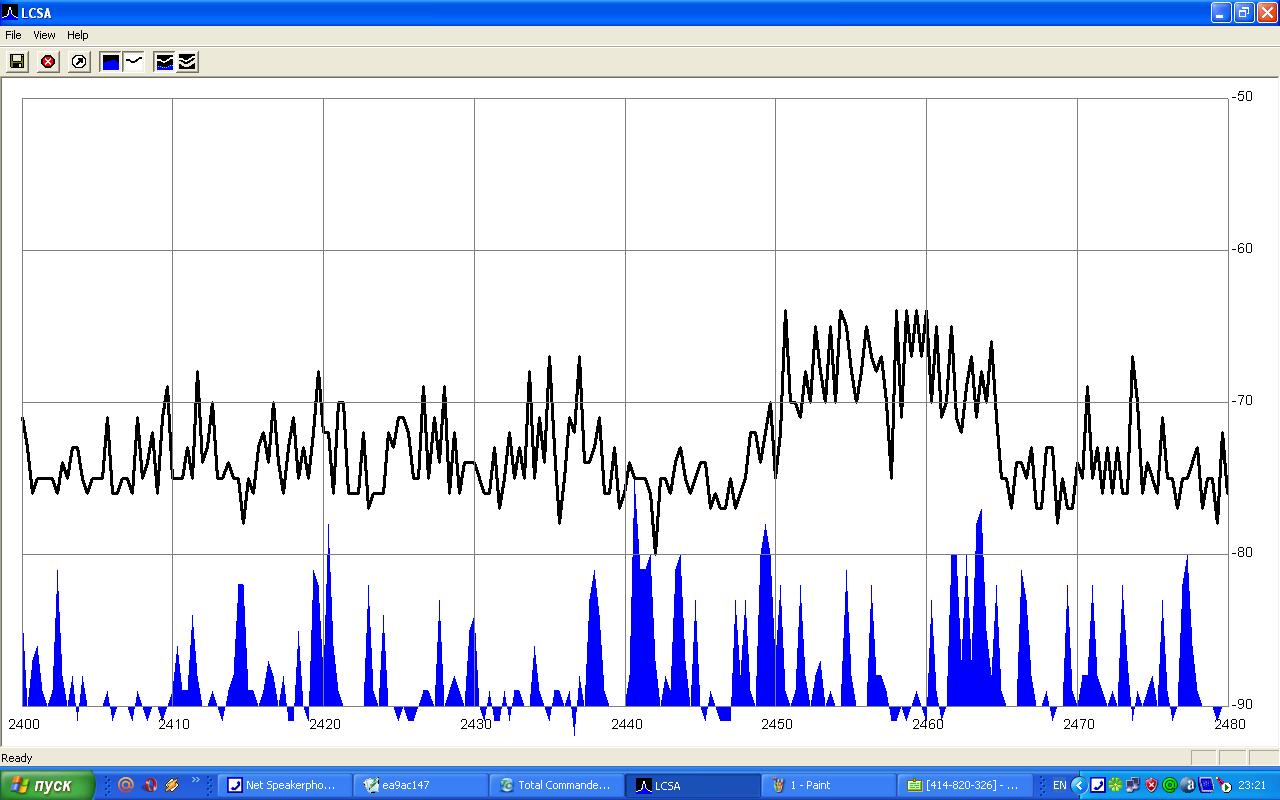Screen dimensions: 1280x800
Task: Open the View menu
Action: (x=44, y=35)
